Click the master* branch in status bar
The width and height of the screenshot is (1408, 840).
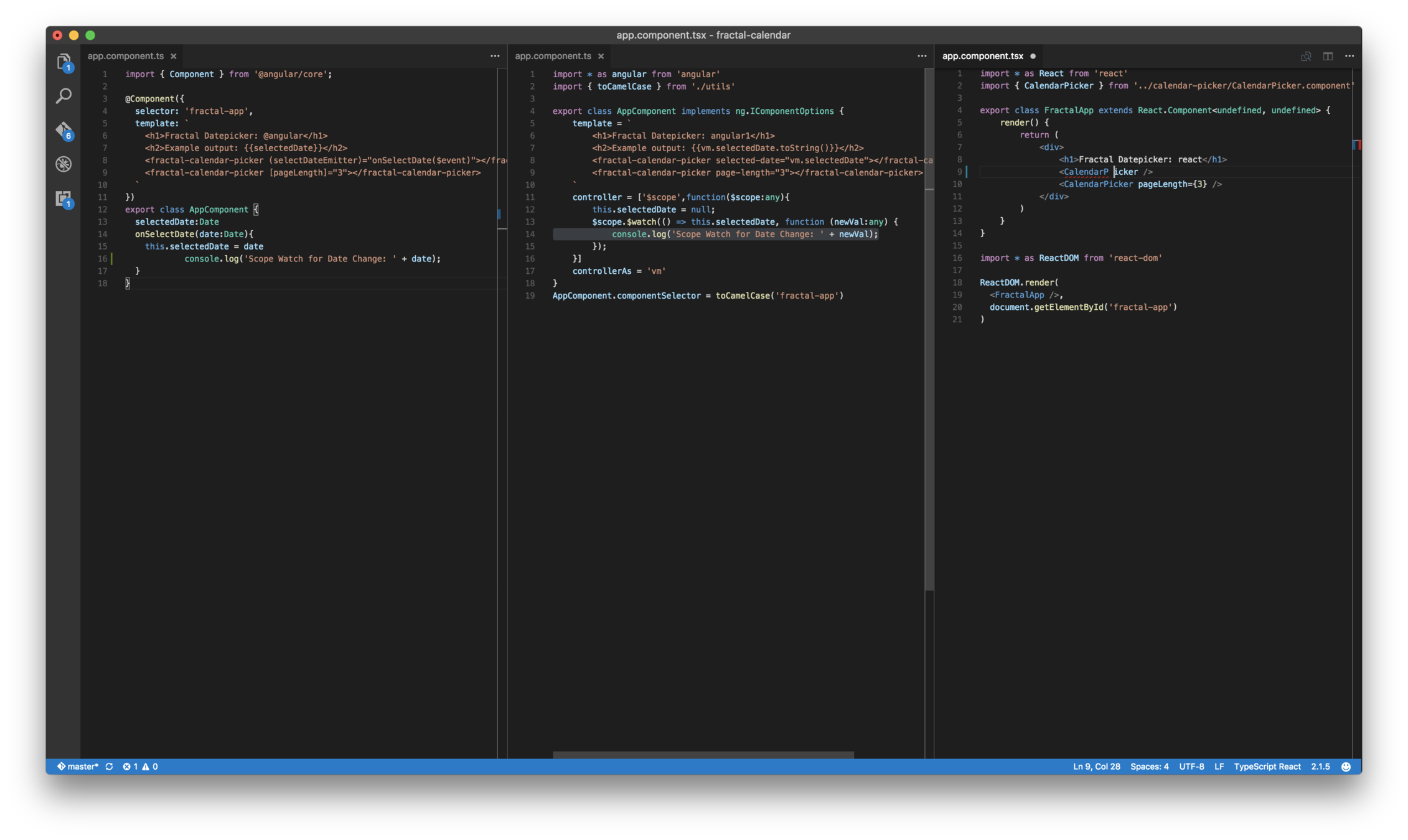click(78, 767)
